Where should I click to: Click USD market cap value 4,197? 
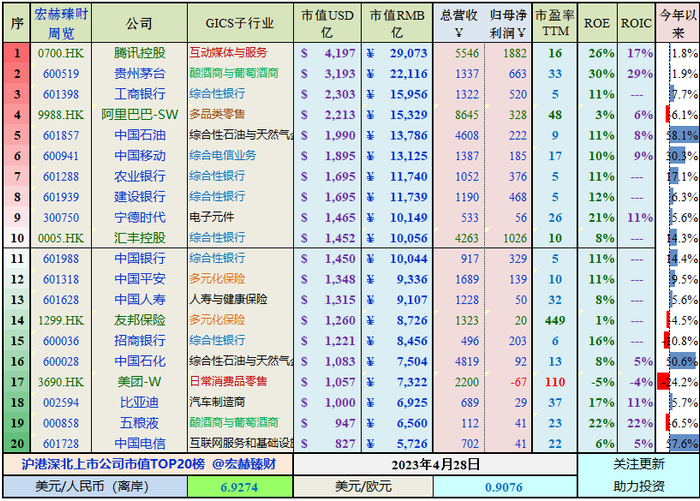[340, 53]
